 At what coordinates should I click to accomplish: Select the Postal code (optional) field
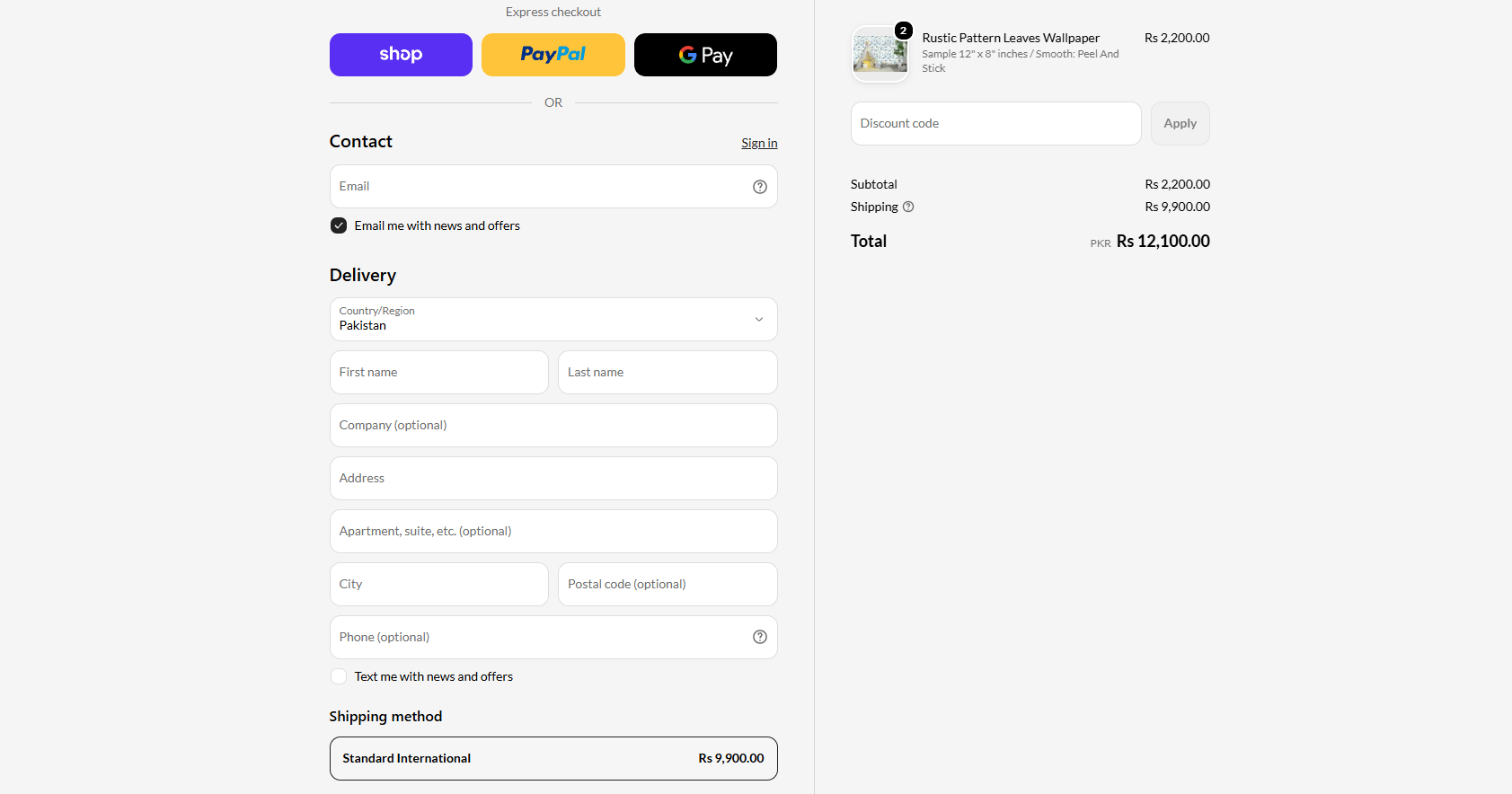pos(668,584)
